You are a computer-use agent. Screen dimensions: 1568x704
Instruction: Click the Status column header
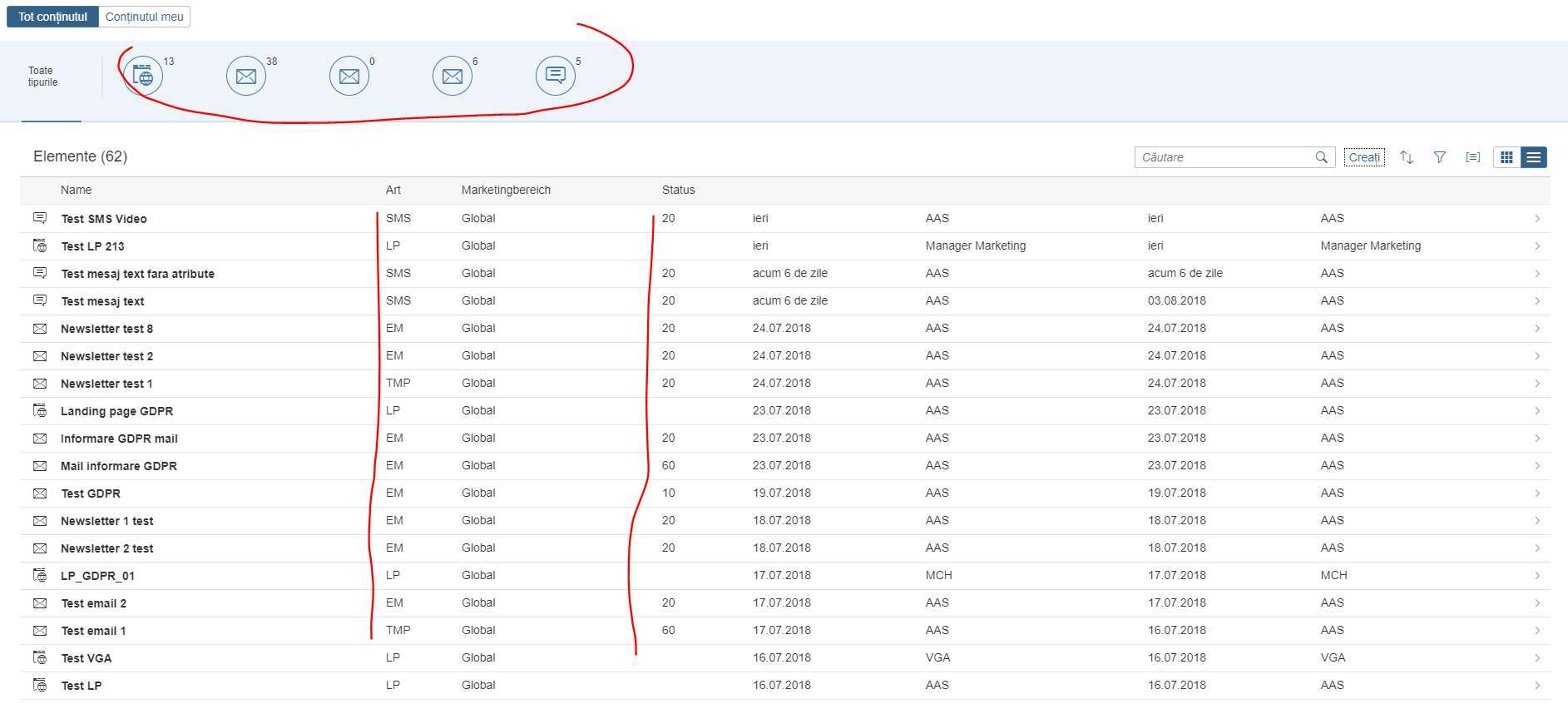678,191
